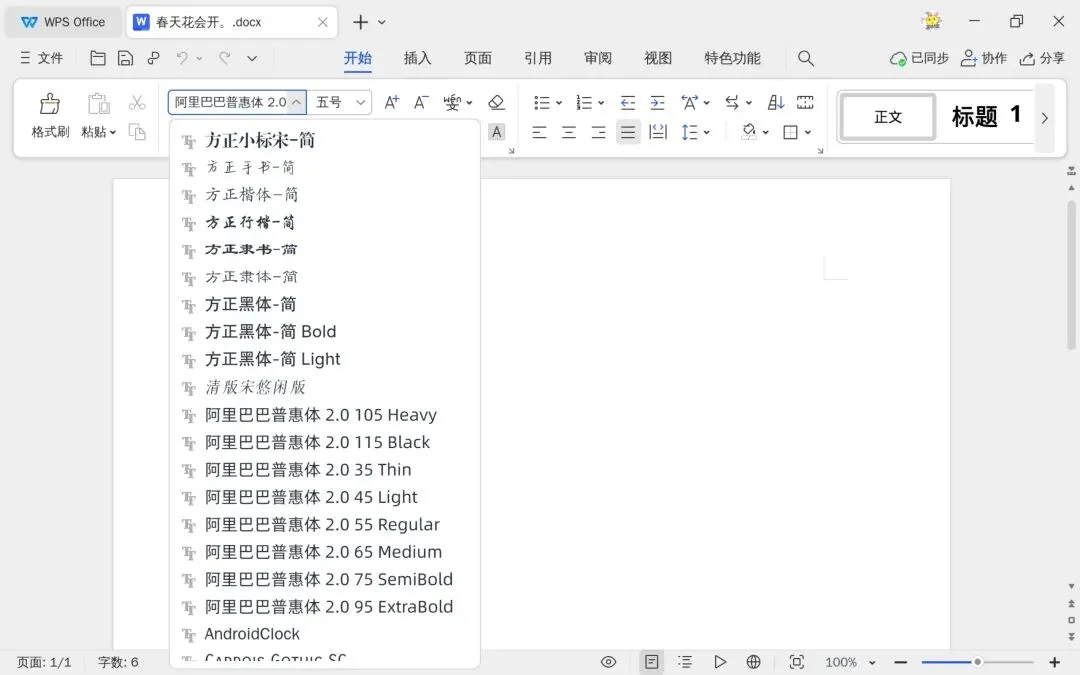Switch to the 视图 tab

658,59
